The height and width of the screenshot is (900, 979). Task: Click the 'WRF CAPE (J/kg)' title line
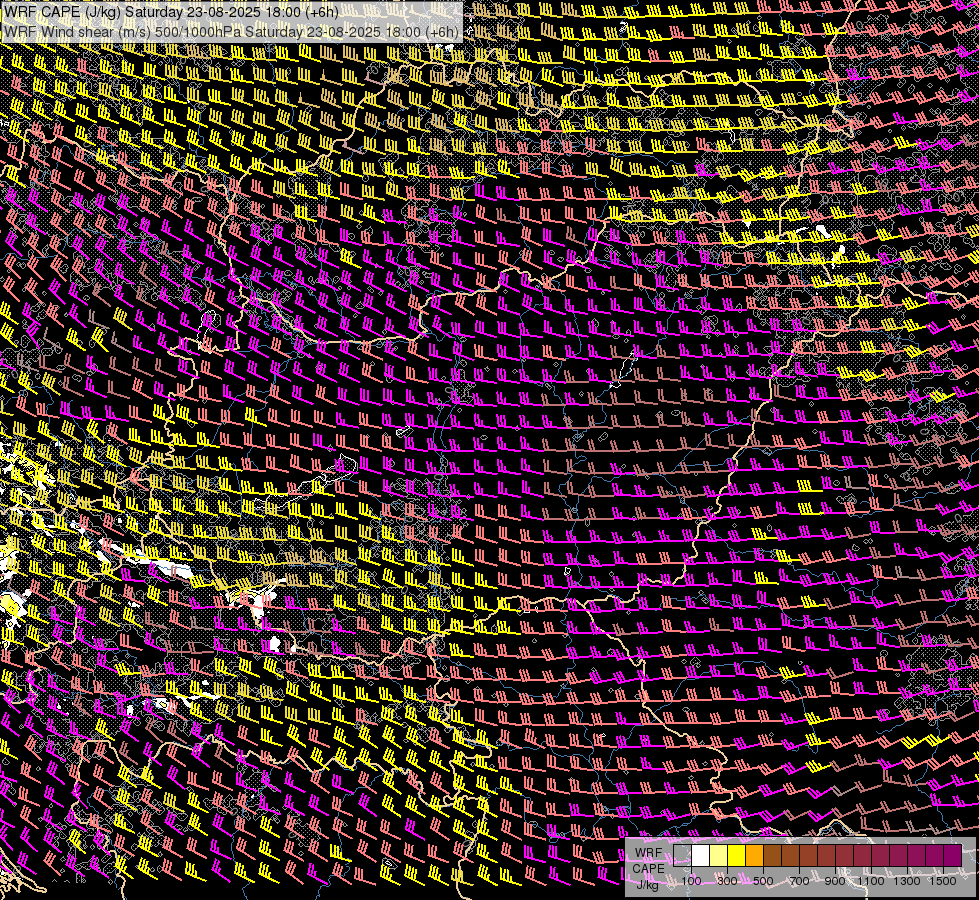171,12
